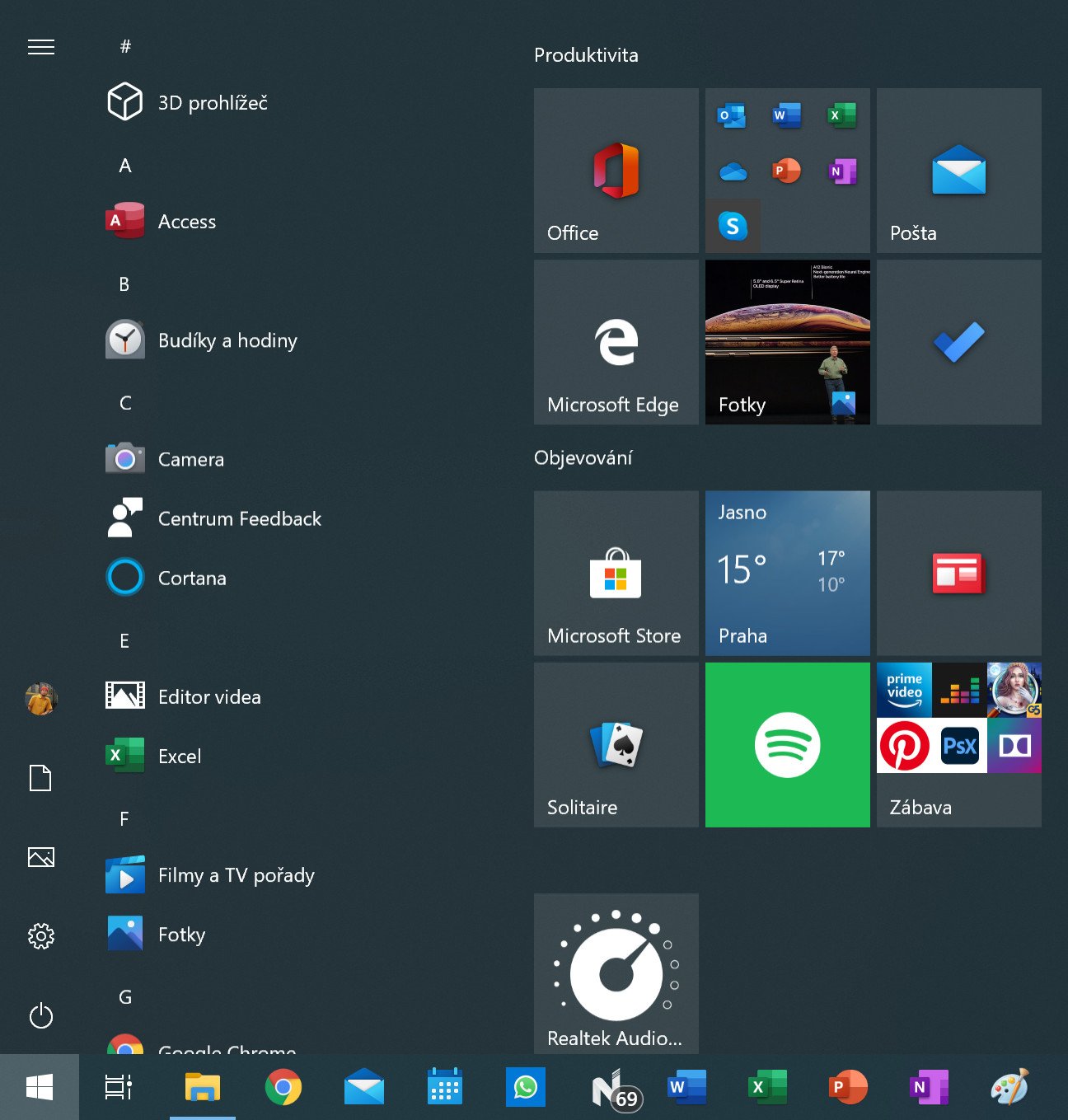Click the Windows Start button
Screen dimensions: 1068x1120
40,1087
